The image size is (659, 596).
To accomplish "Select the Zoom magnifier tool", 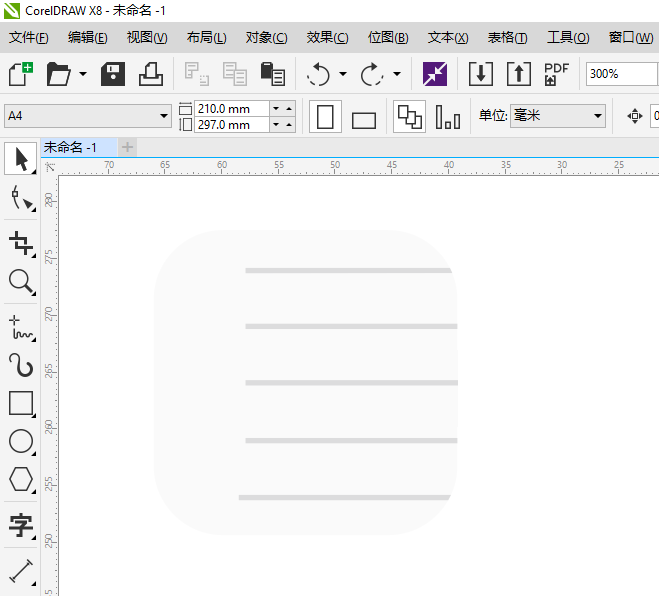I will pyautogui.click(x=20, y=281).
